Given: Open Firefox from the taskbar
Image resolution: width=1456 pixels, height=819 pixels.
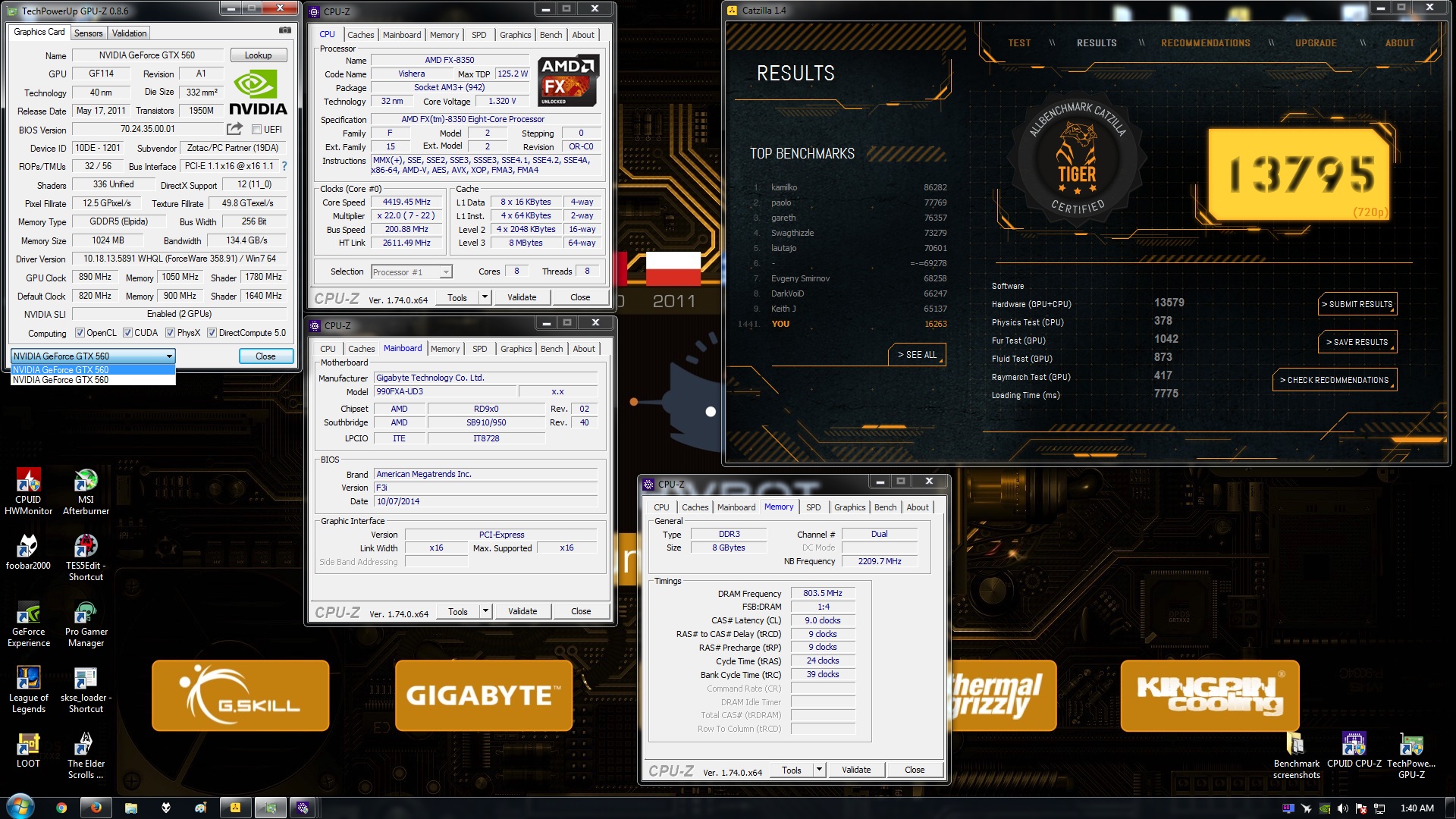Looking at the screenshot, I should 96,808.
